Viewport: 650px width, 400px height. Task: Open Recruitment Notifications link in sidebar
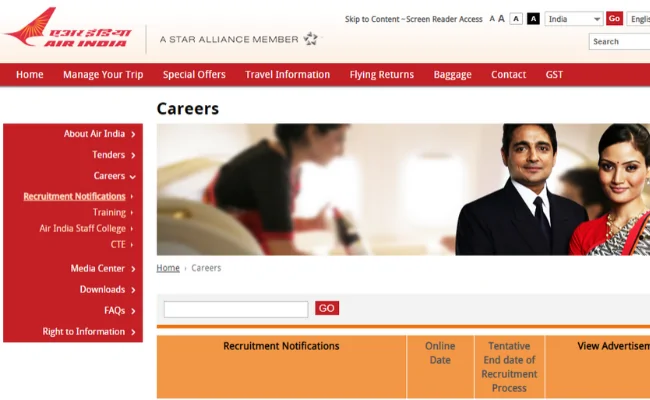[x=74, y=196]
